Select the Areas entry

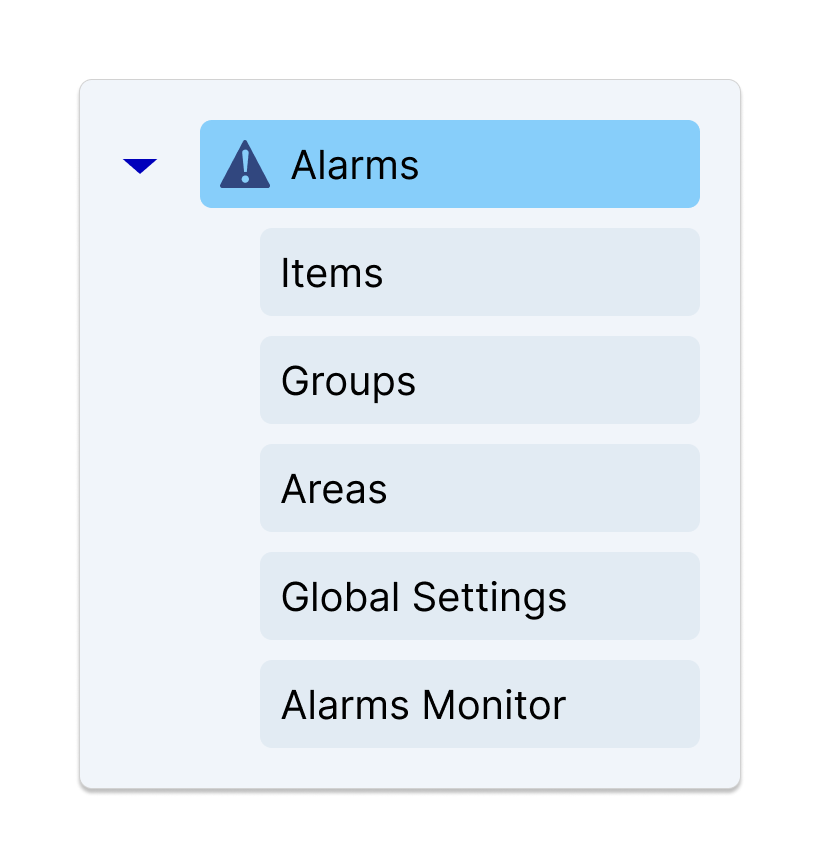point(479,488)
